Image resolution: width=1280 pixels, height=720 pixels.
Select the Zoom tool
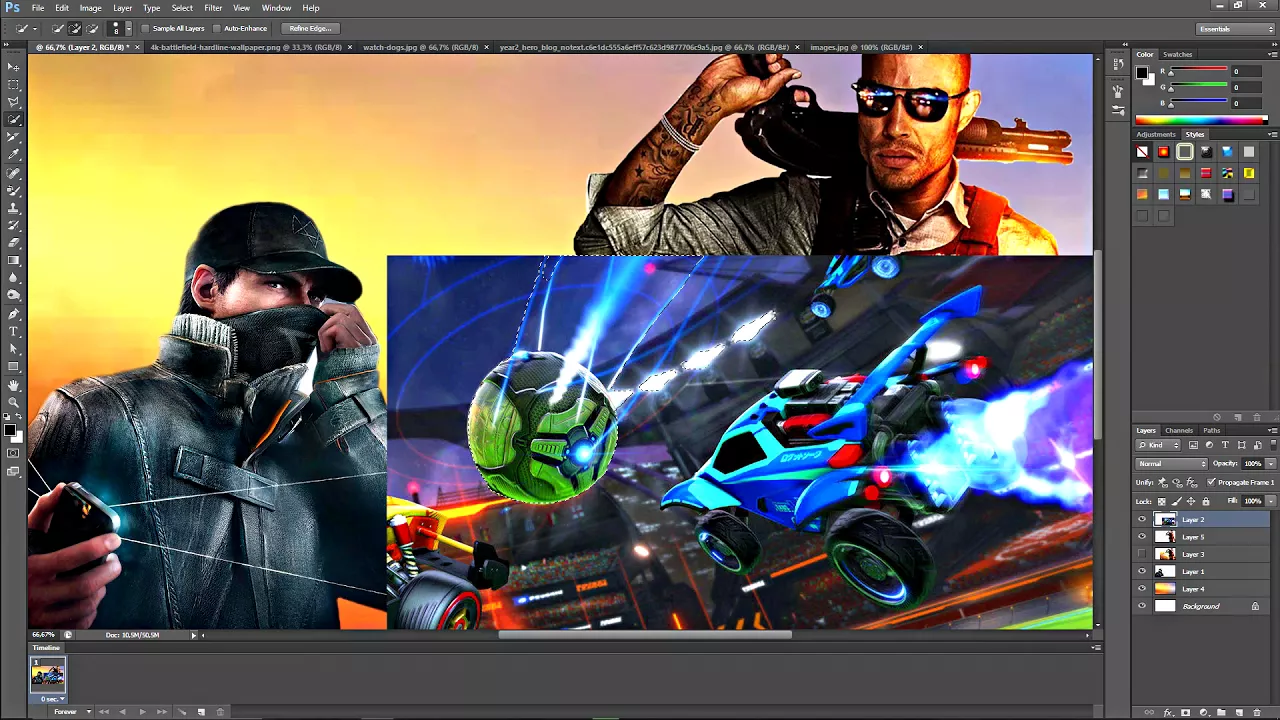(14, 402)
